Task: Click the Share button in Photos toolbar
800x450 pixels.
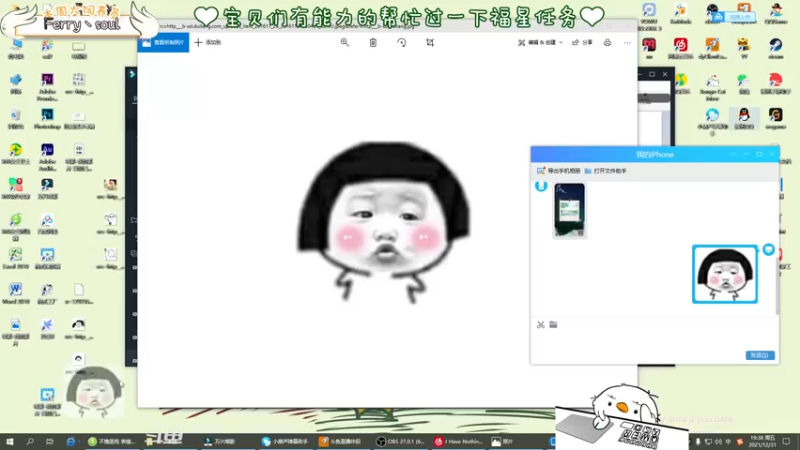Action: [582, 42]
